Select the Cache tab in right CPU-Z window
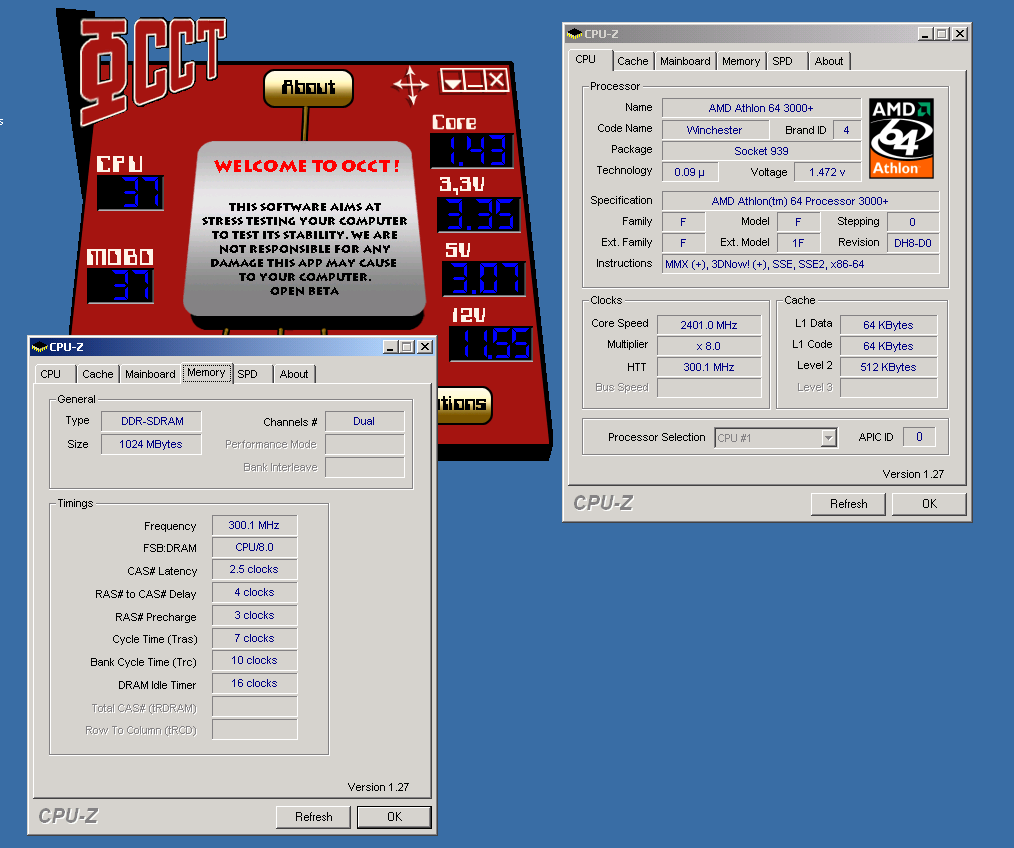1014x848 pixels. (x=632, y=61)
